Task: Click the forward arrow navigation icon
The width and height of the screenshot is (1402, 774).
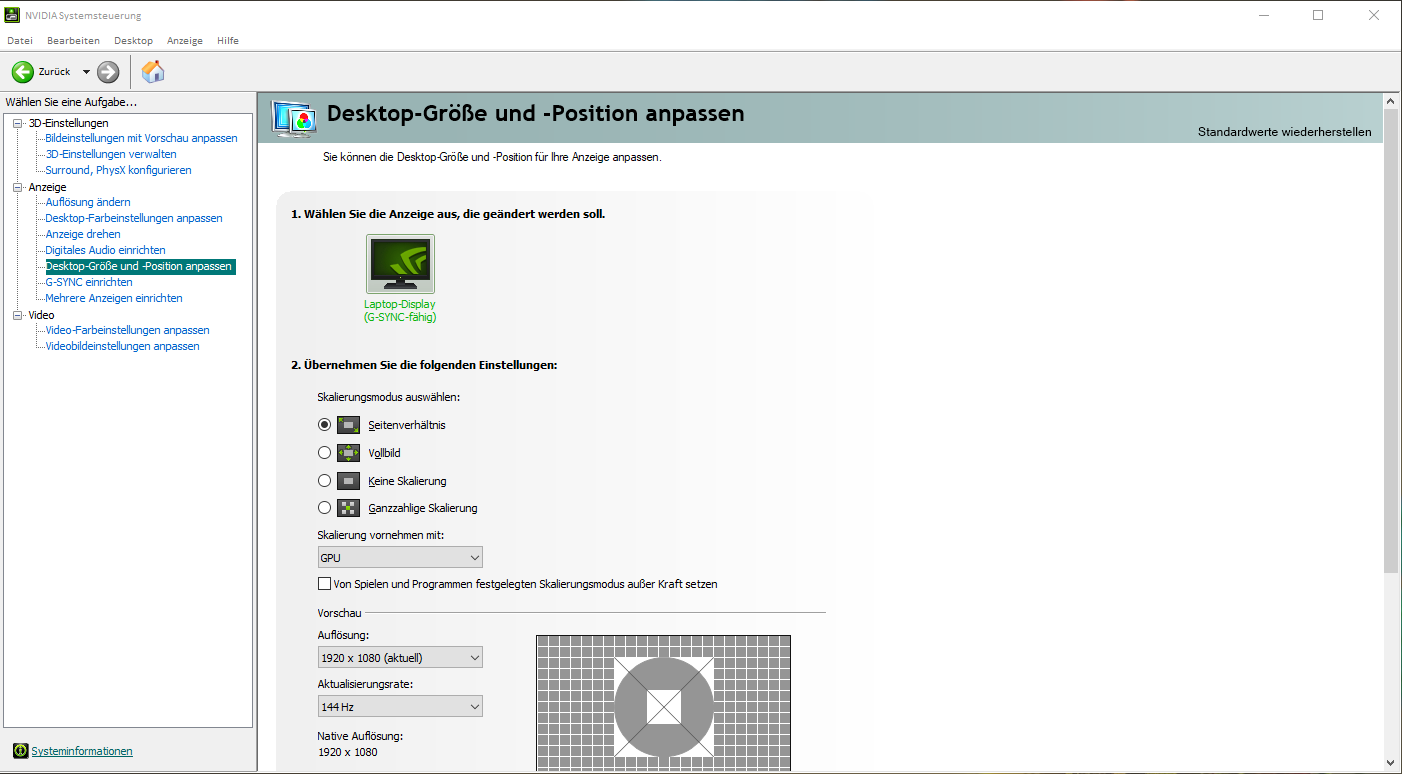Action: click(x=108, y=72)
